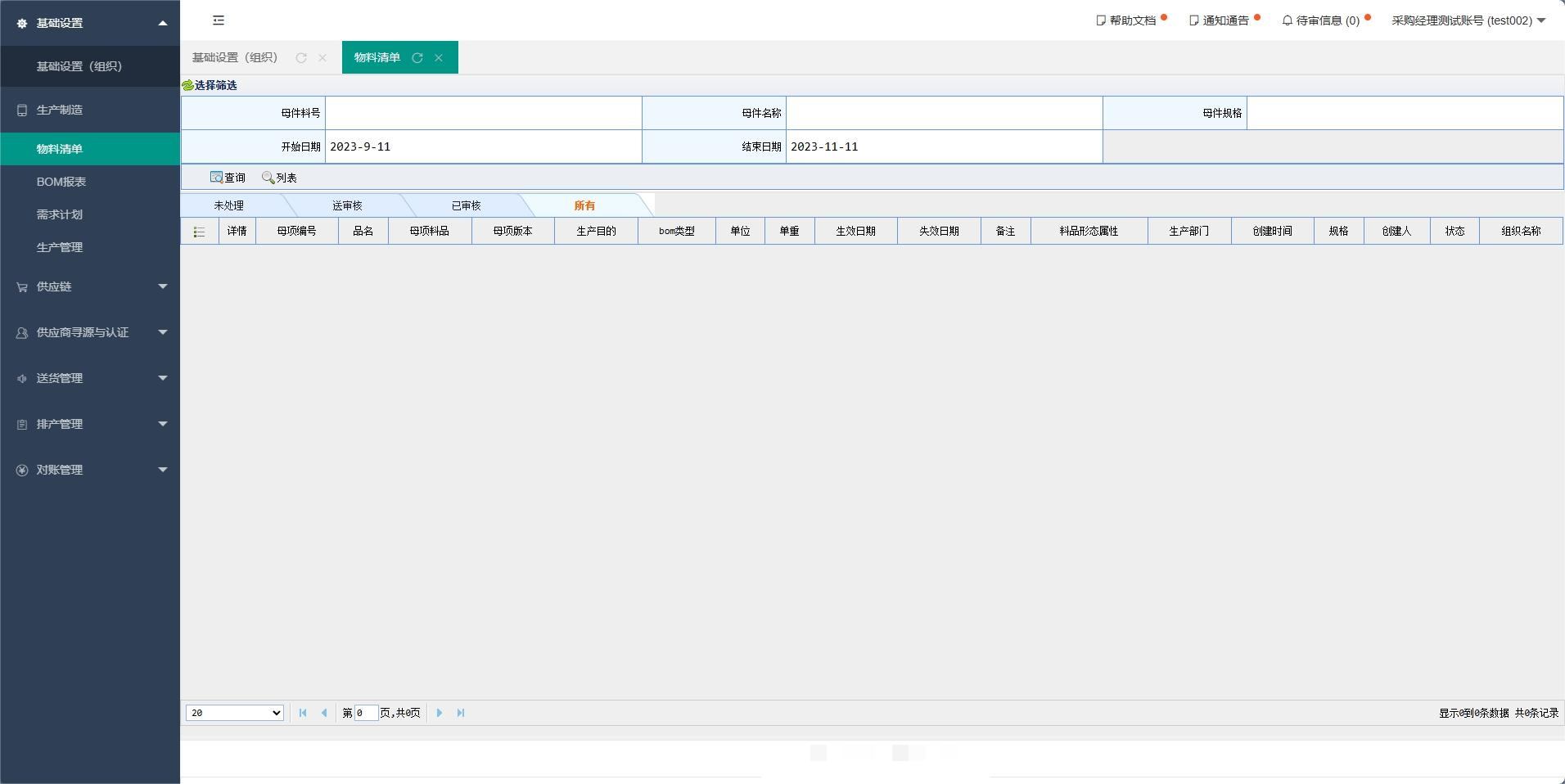Click the 通知通告 document icon
The image size is (1565, 784).
coord(1194,20)
